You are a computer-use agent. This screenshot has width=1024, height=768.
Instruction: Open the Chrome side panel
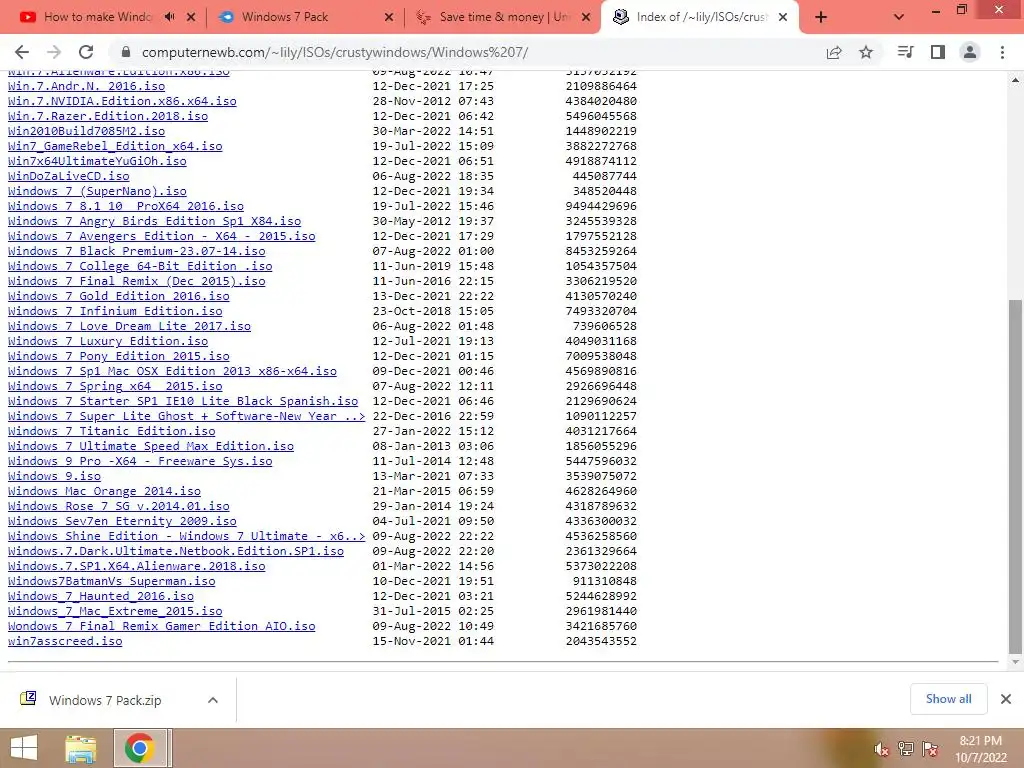[938, 52]
